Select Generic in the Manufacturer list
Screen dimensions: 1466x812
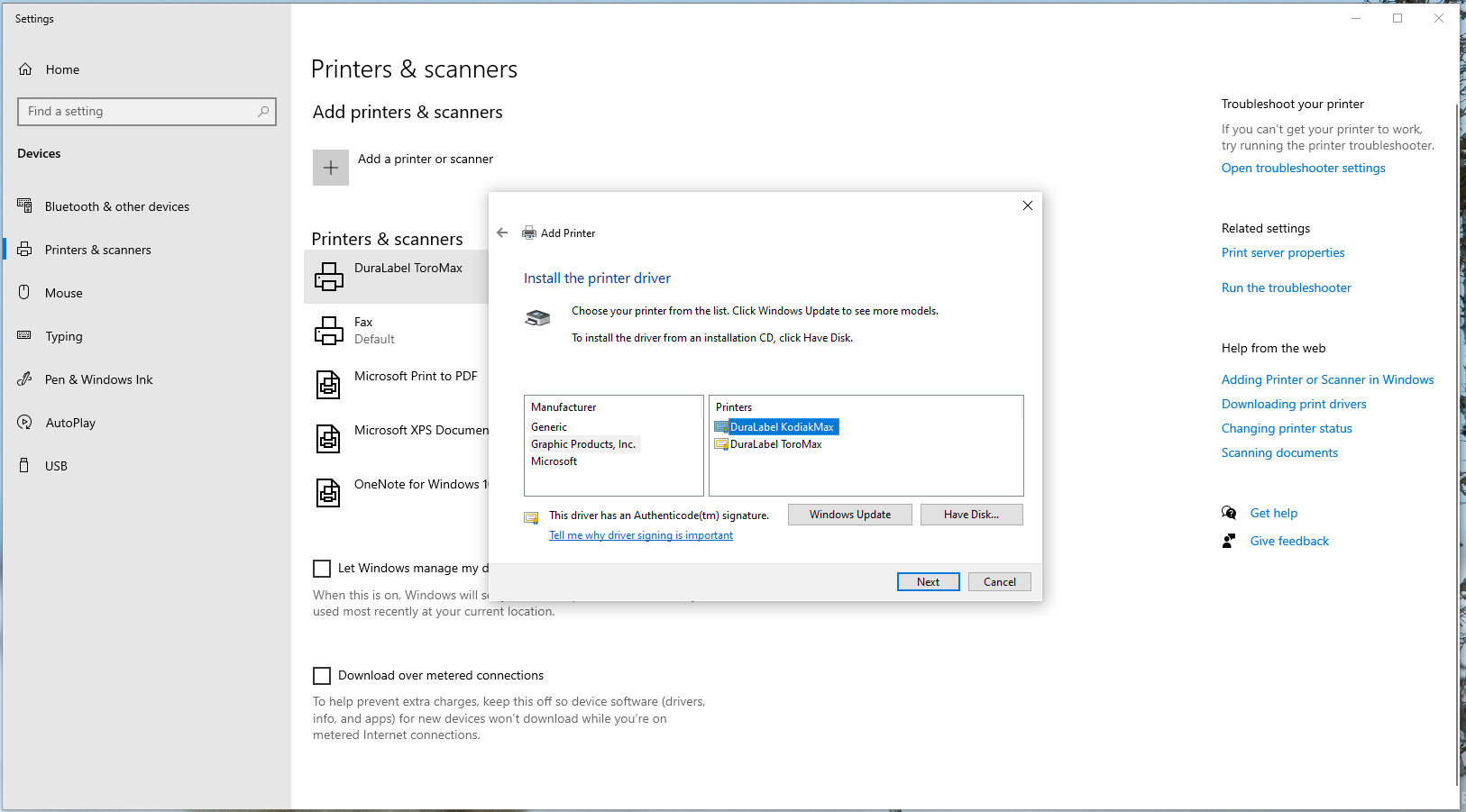[x=549, y=427]
